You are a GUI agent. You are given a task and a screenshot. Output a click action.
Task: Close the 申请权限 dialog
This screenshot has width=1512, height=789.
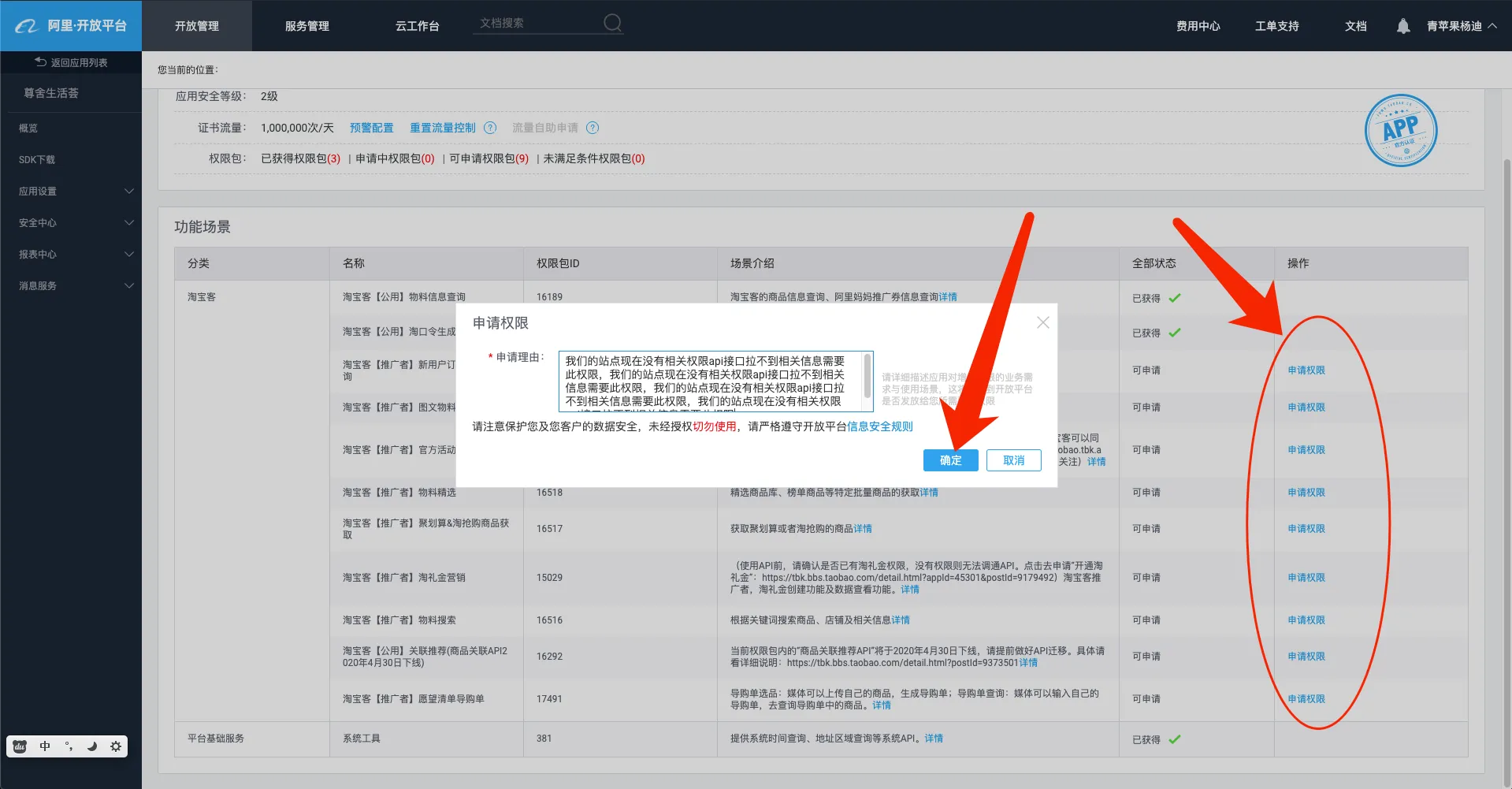coord(1043,322)
